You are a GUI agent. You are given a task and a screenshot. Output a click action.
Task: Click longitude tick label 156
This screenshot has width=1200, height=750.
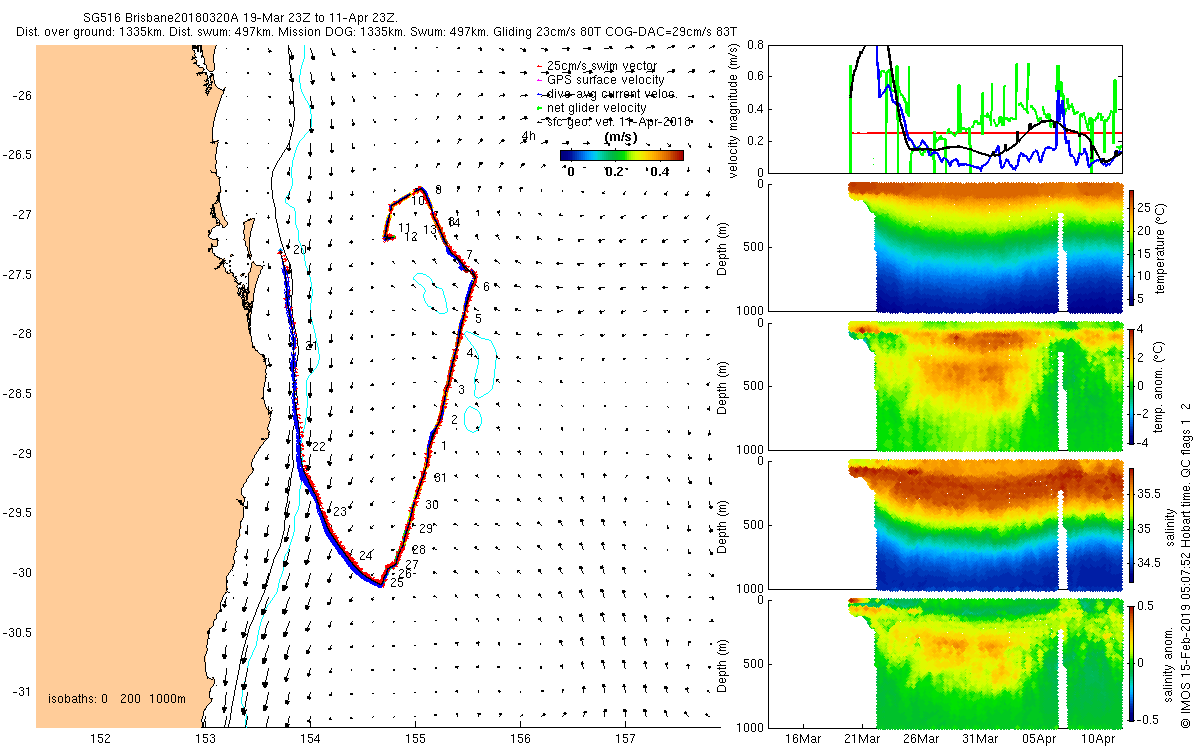520,738
